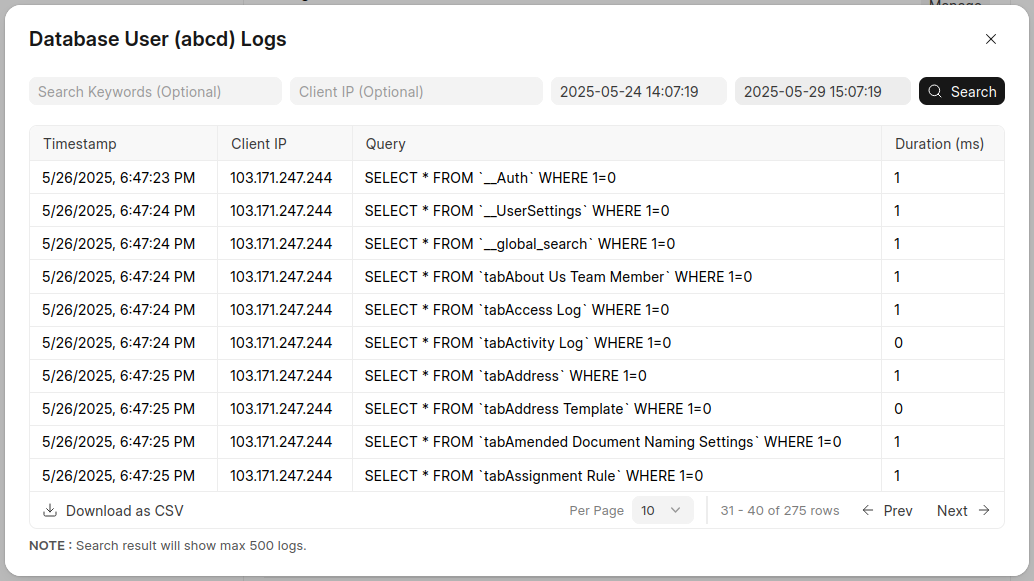The height and width of the screenshot is (581, 1034).
Task: Go to the previous page of logs
Action: (887, 511)
